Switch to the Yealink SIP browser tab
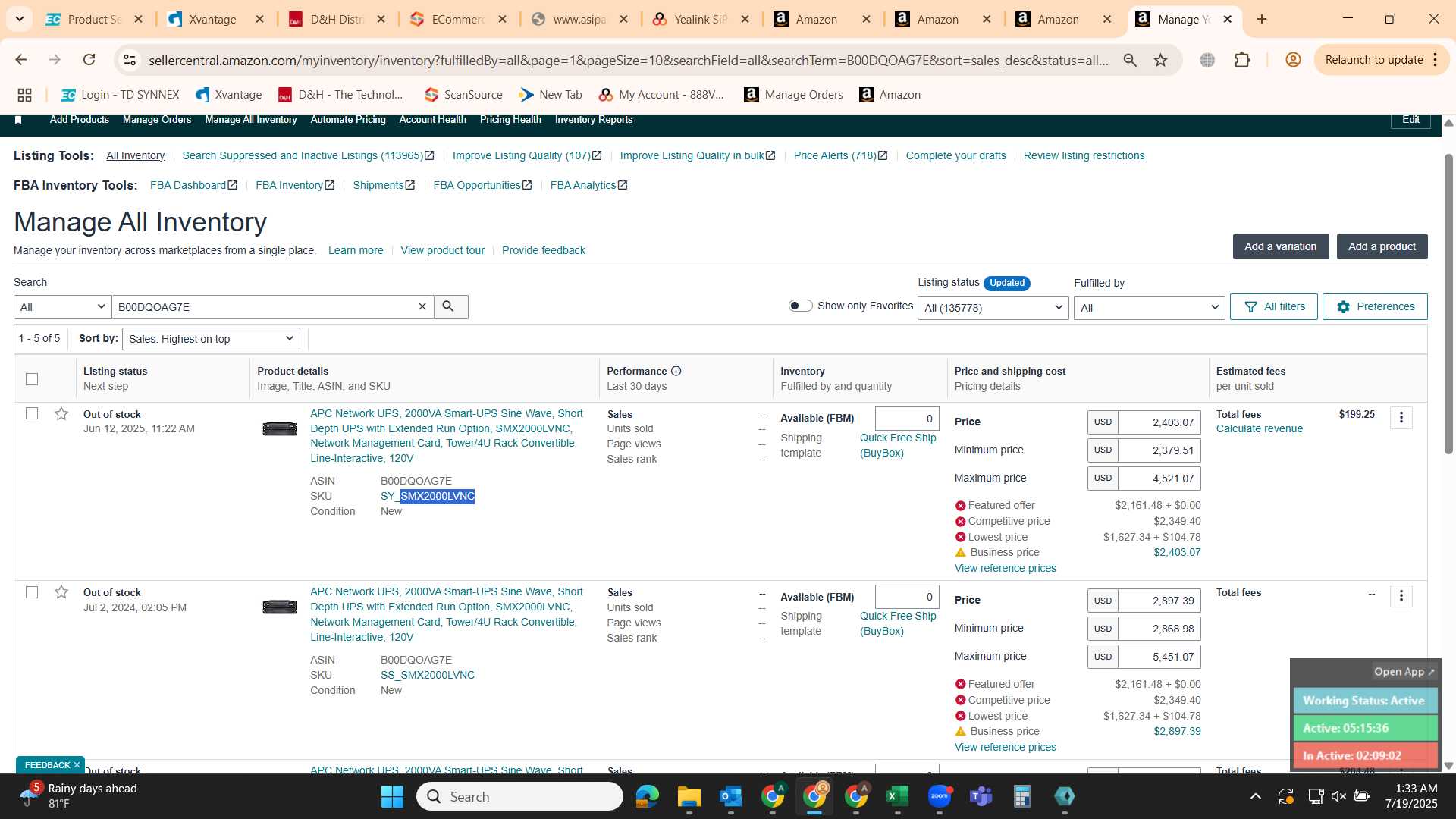The image size is (1456, 819). (700, 19)
